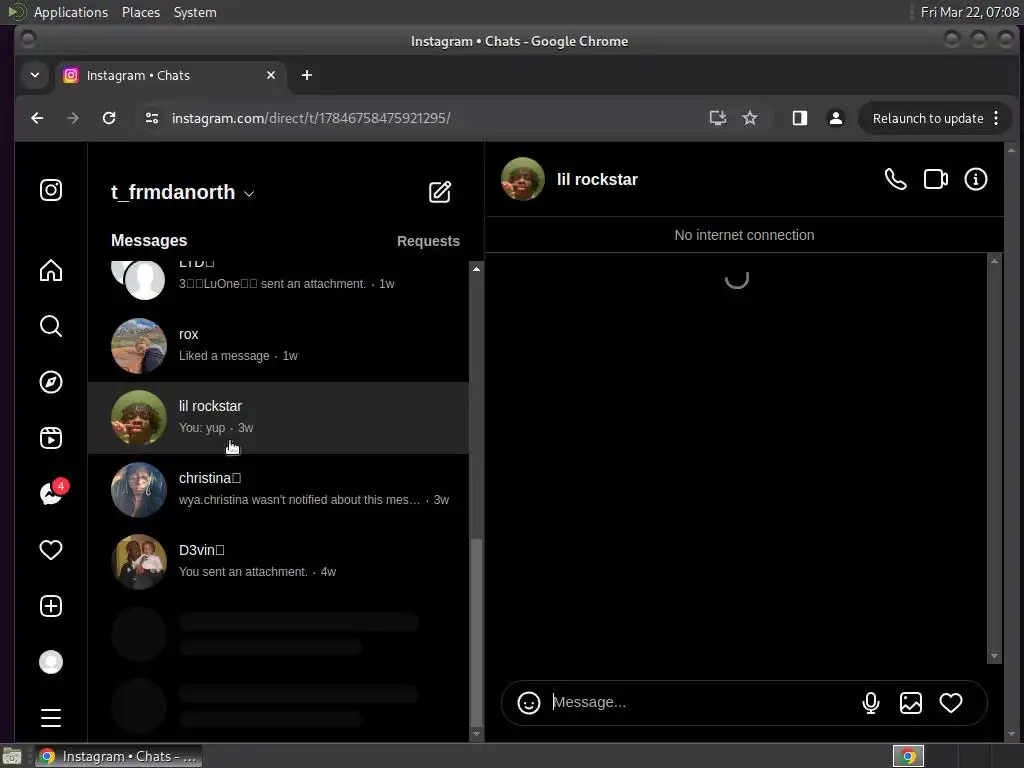The image size is (1024, 768).
Task: Start an audio call with lil rockstar
Action: click(895, 179)
